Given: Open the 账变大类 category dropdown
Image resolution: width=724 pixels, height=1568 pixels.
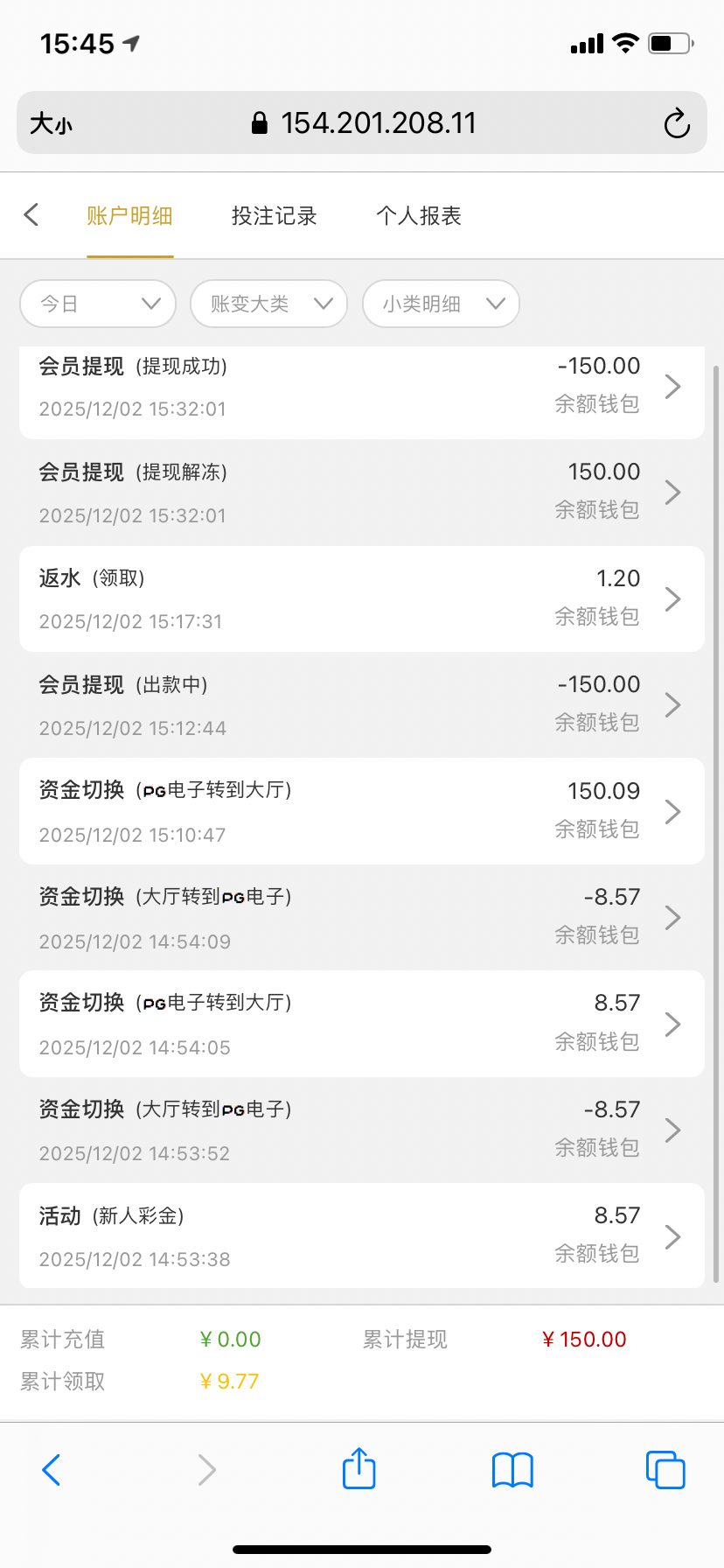Looking at the screenshot, I should coord(268,304).
